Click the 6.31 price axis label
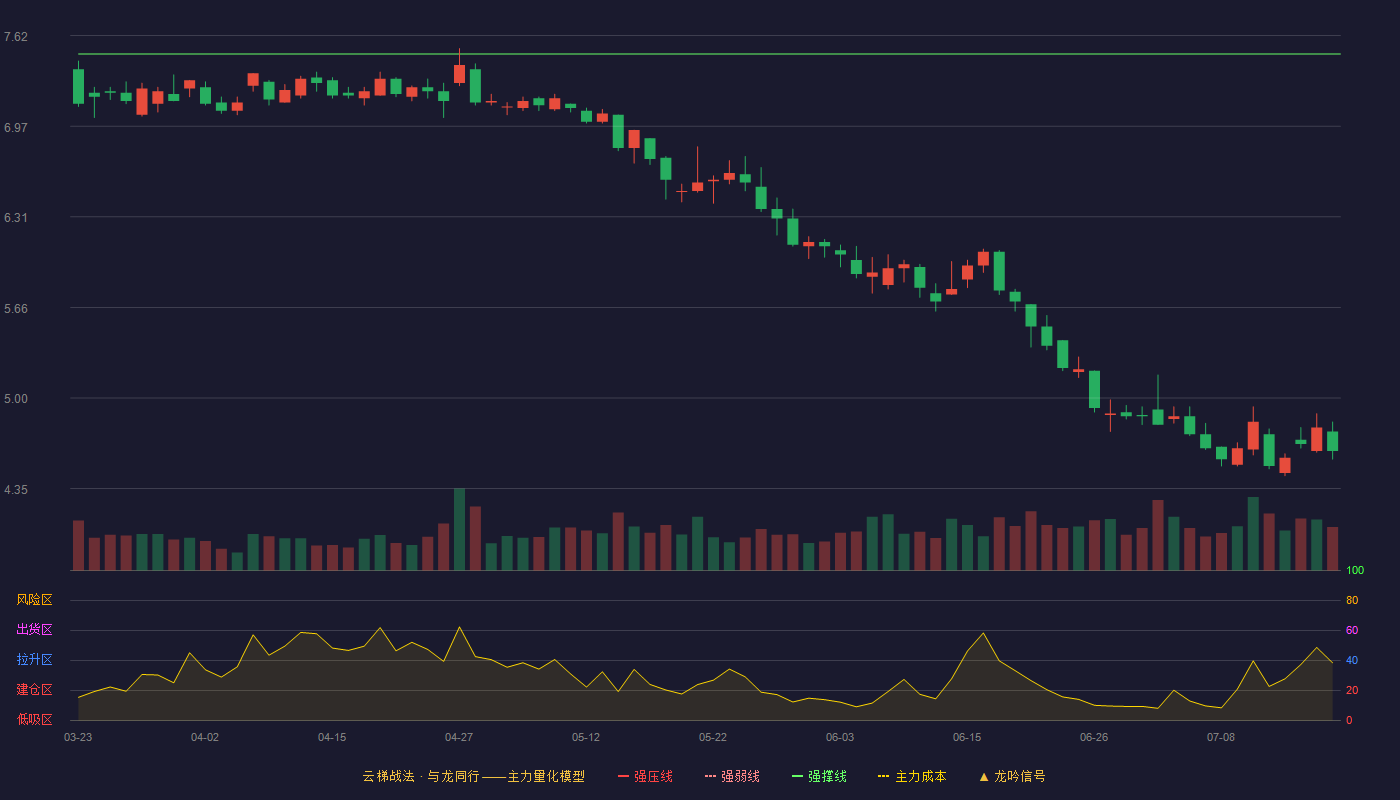The width and height of the screenshot is (1400, 800). [15, 218]
